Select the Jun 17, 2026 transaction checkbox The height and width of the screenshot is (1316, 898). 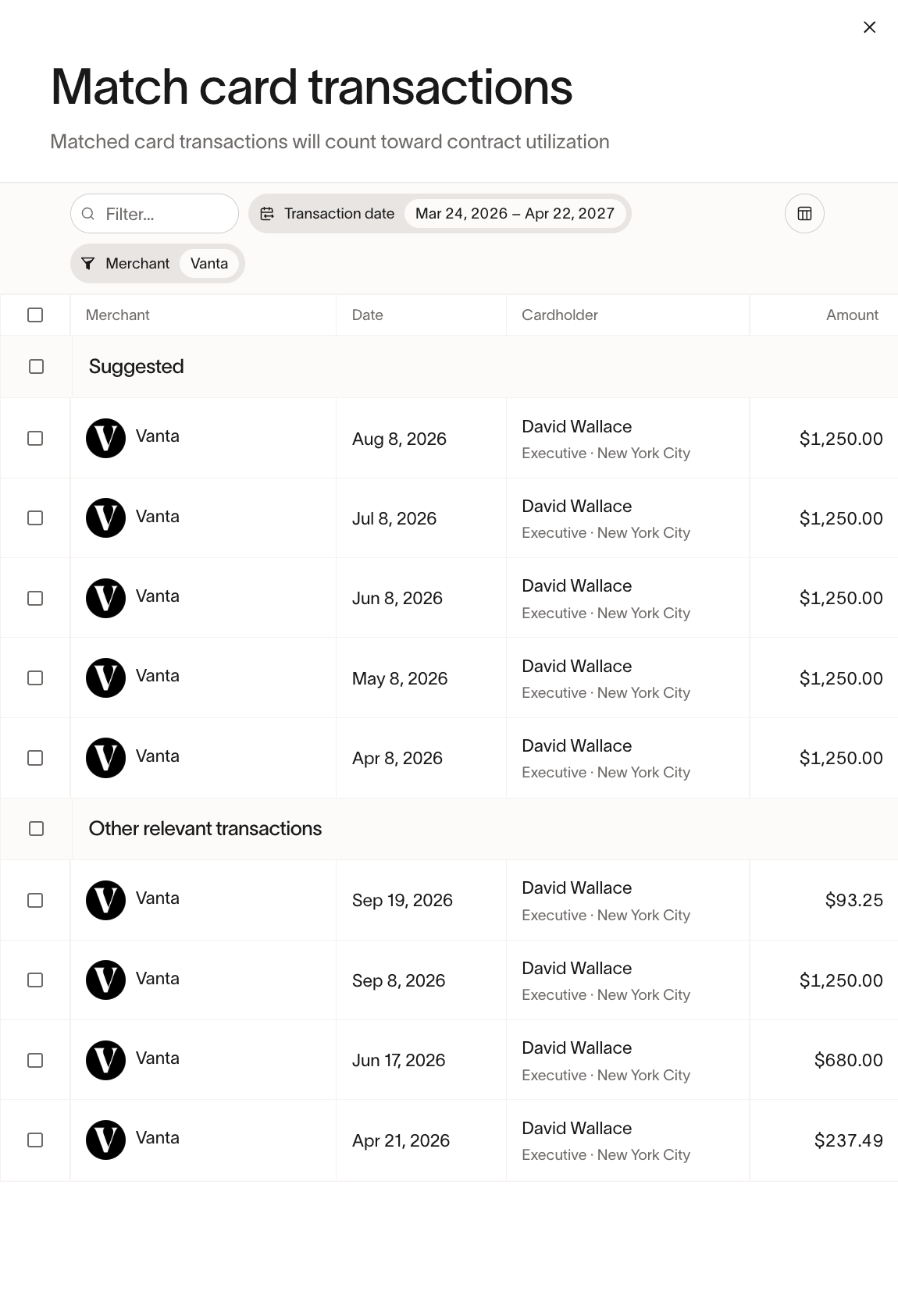point(35,1060)
